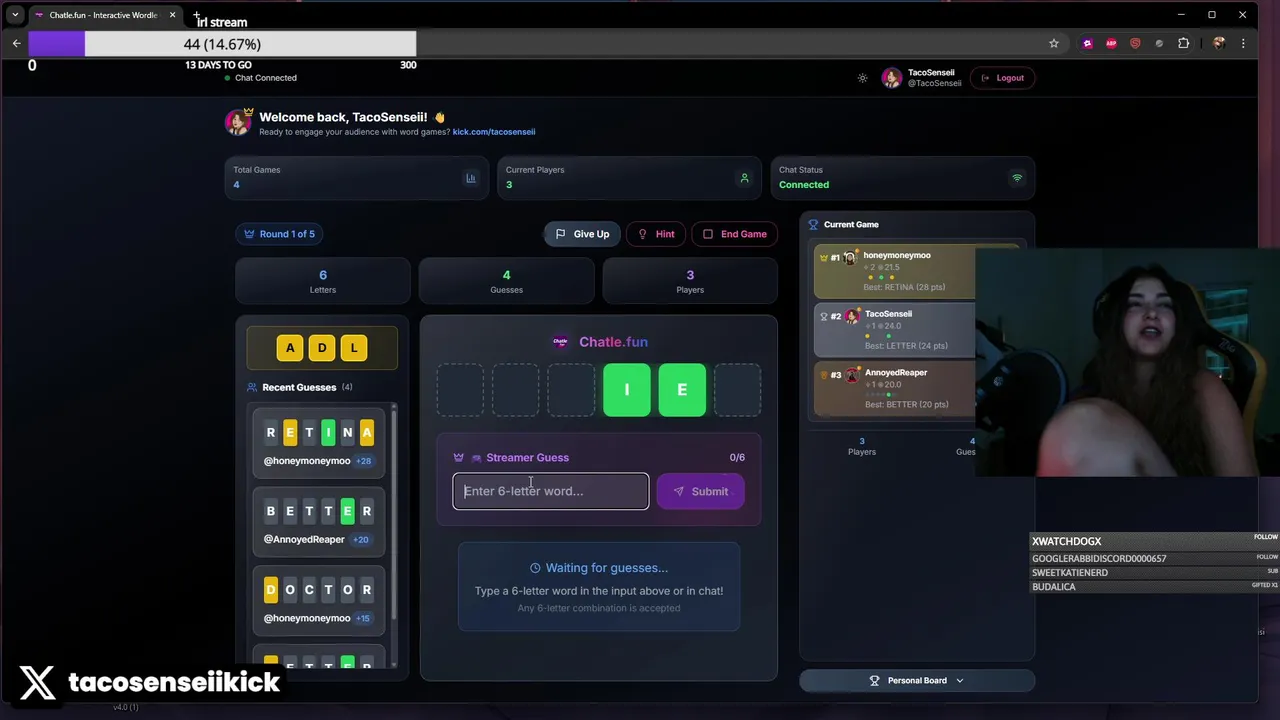Open the TacoSenseii profile avatar in the header
Screen dimensions: 1280x720
pos(891,78)
